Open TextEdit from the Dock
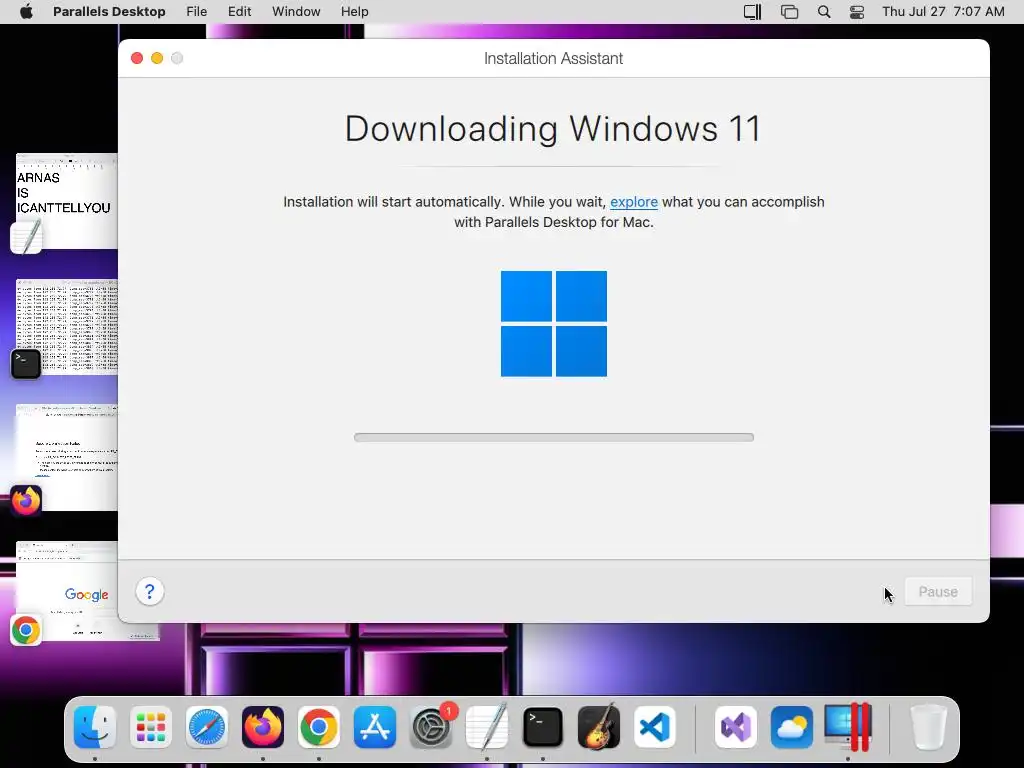The image size is (1024, 768). (x=487, y=727)
